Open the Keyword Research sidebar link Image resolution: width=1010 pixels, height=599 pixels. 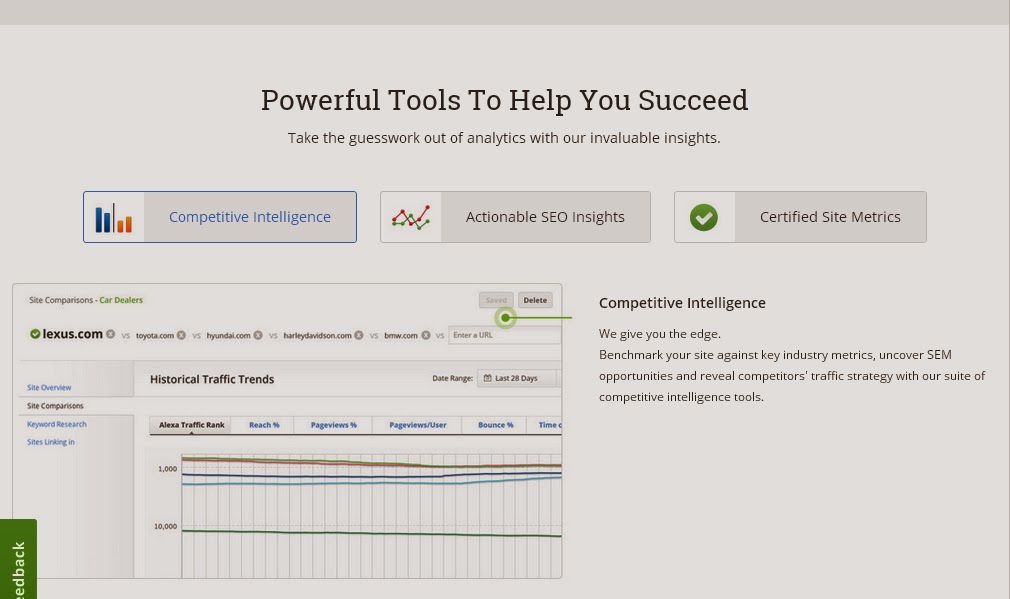(x=57, y=424)
